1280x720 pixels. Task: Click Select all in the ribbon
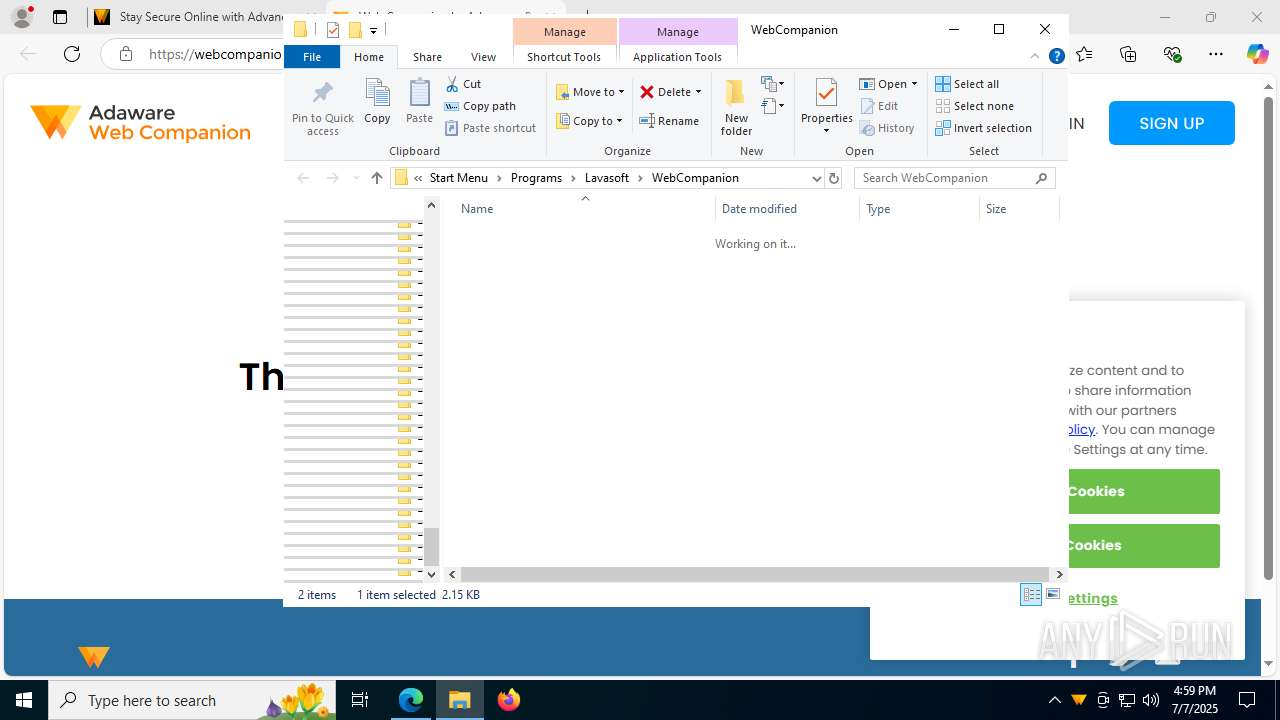[x=967, y=84]
